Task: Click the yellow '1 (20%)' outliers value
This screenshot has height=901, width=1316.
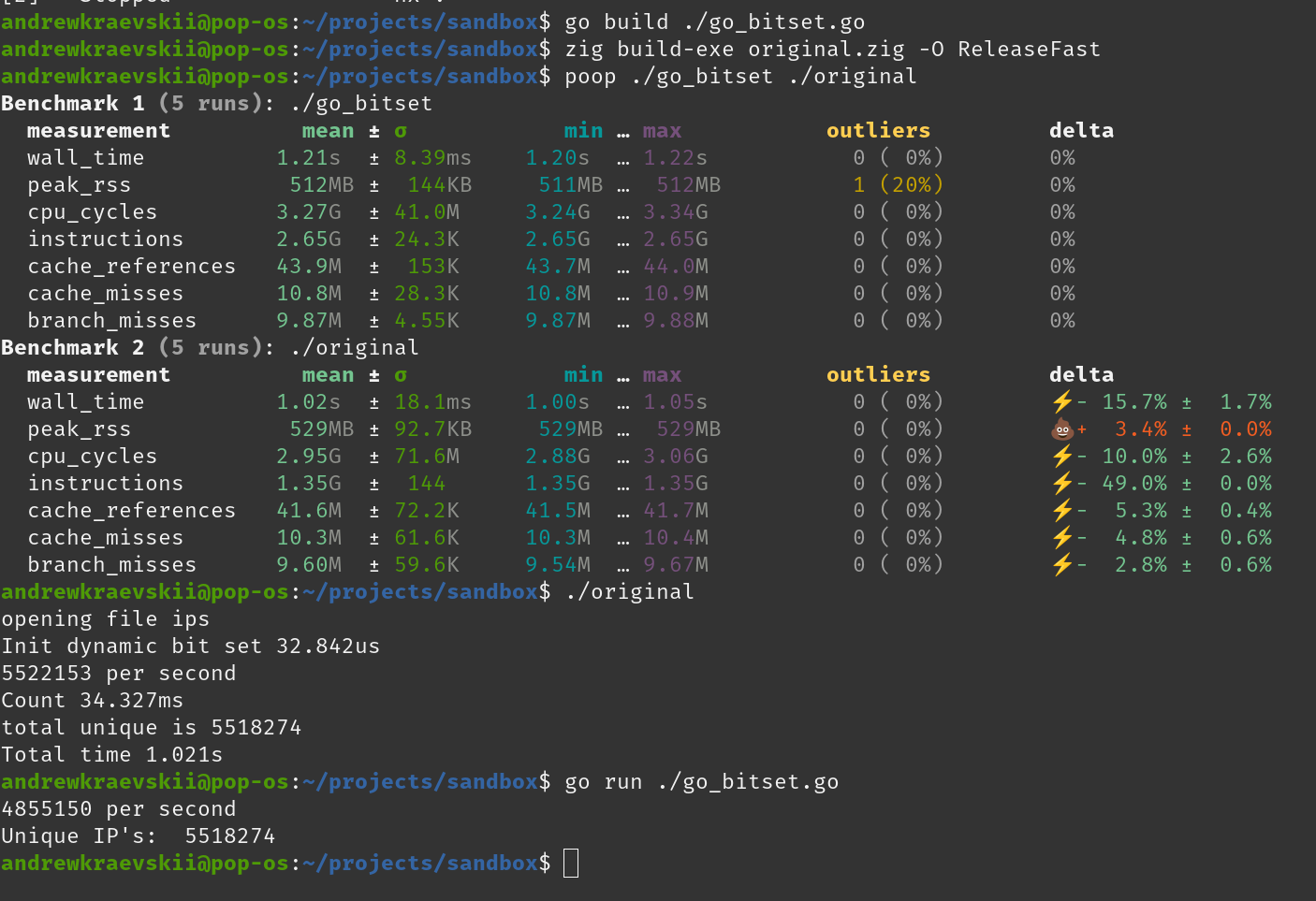Action: point(897,185)
